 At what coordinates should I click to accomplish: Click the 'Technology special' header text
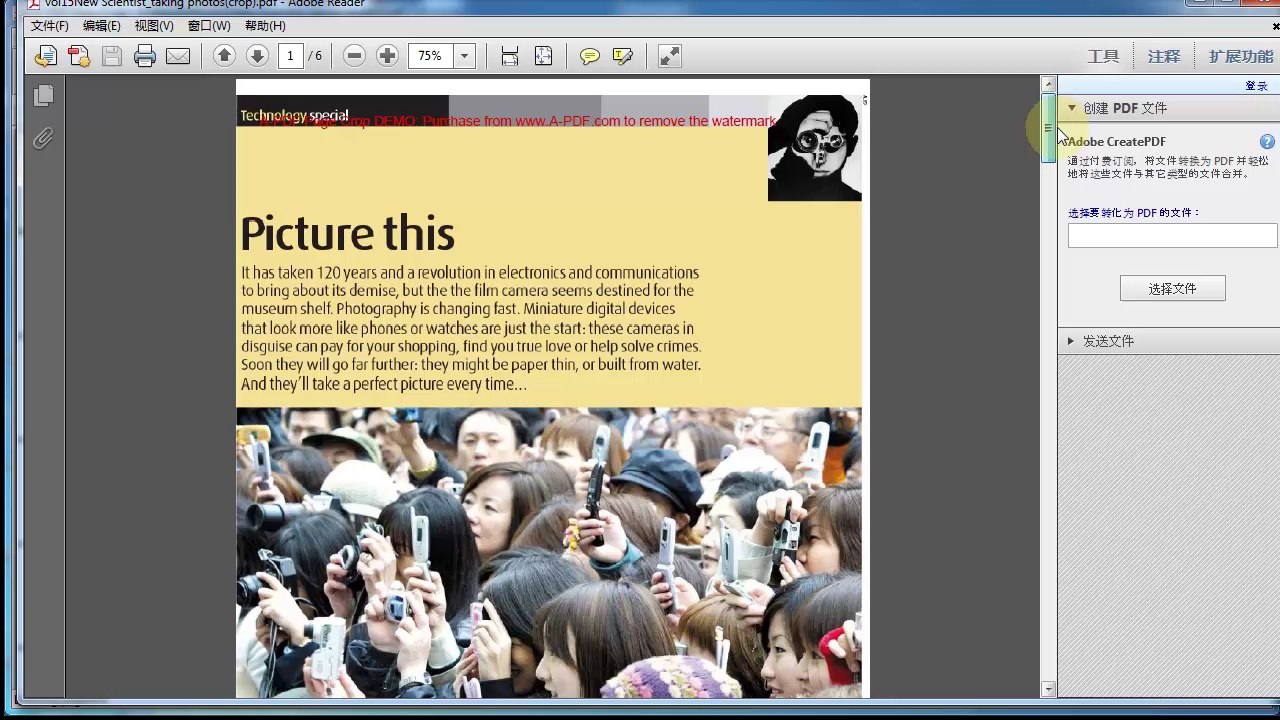(x=294, y=116)
